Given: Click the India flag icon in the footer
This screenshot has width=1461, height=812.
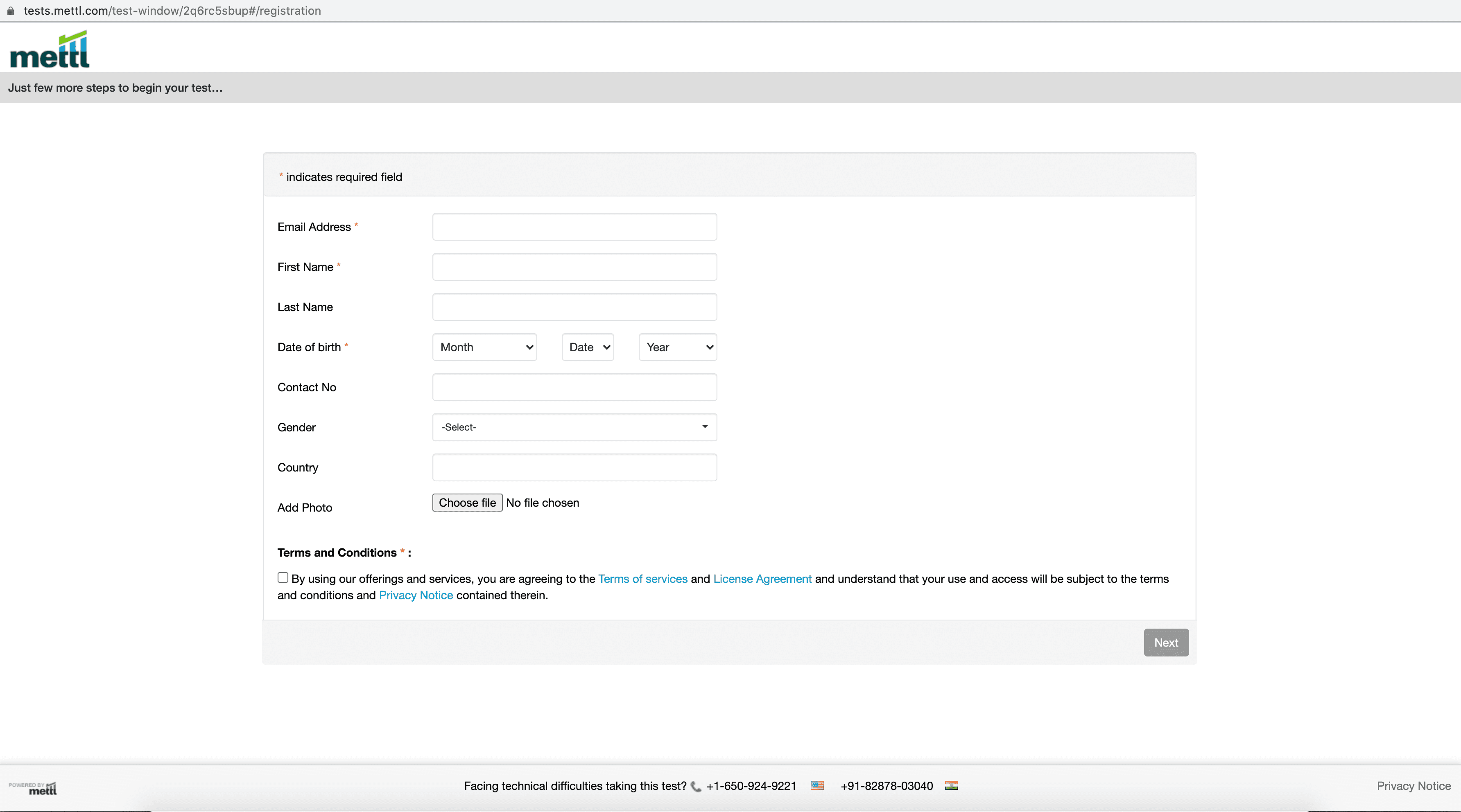Looking at the screenshot, I should coord(951,785).
